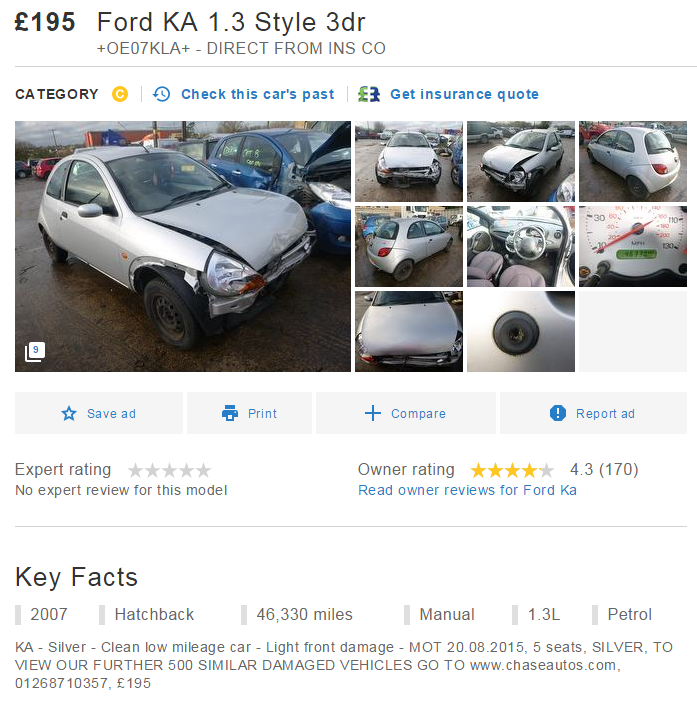Viewport: 697px width, 709px height.
Task: Open the main silver Ford KA photo
Action: [183, 246]
